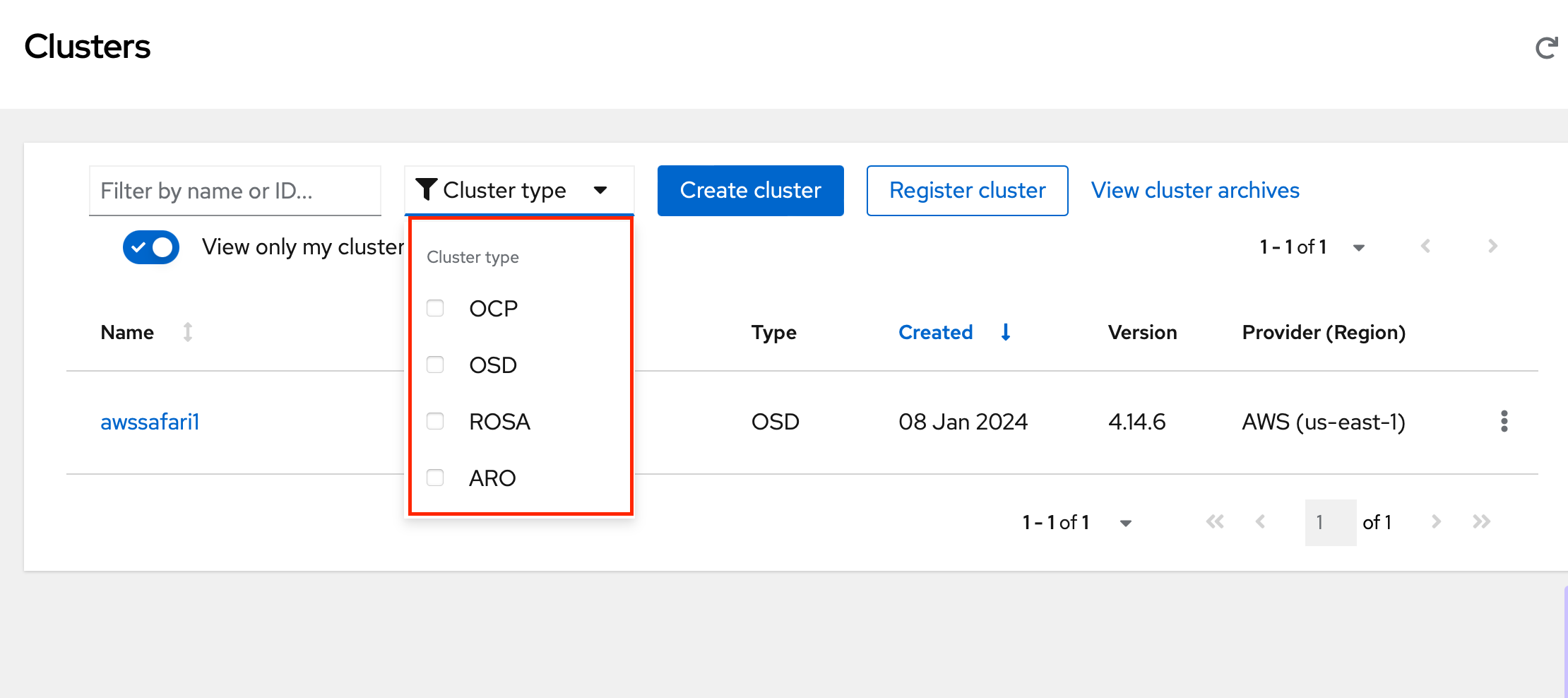Screen dimensions: 1568x698
Task: Expand bottom items-per-page dropdown arrow
Action: coord(1126,523)
